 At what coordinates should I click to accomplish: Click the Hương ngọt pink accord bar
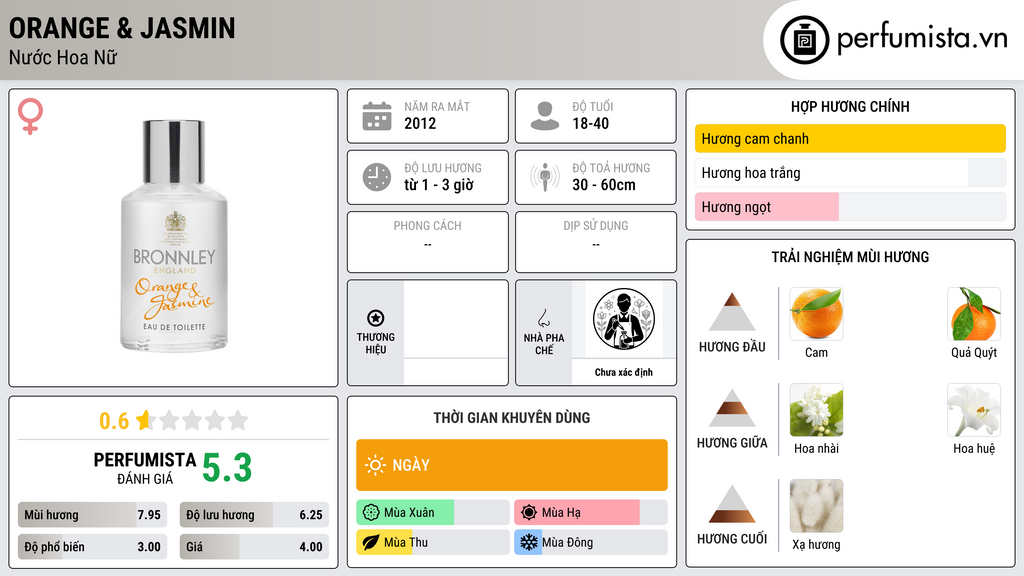point(850,207)
